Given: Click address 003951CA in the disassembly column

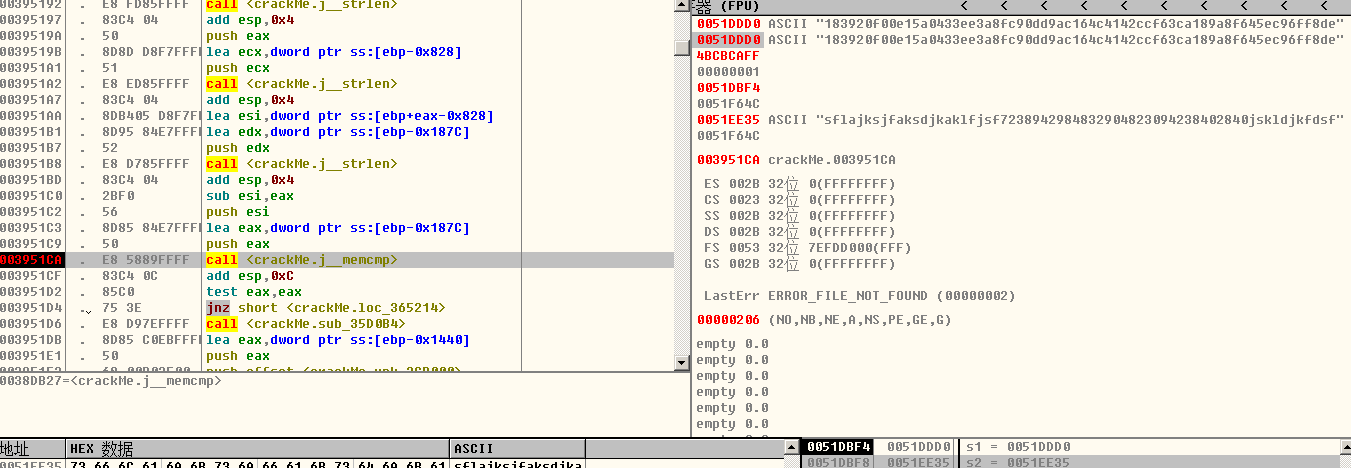Looking at the screenshot, I should [x=32, y=260].
